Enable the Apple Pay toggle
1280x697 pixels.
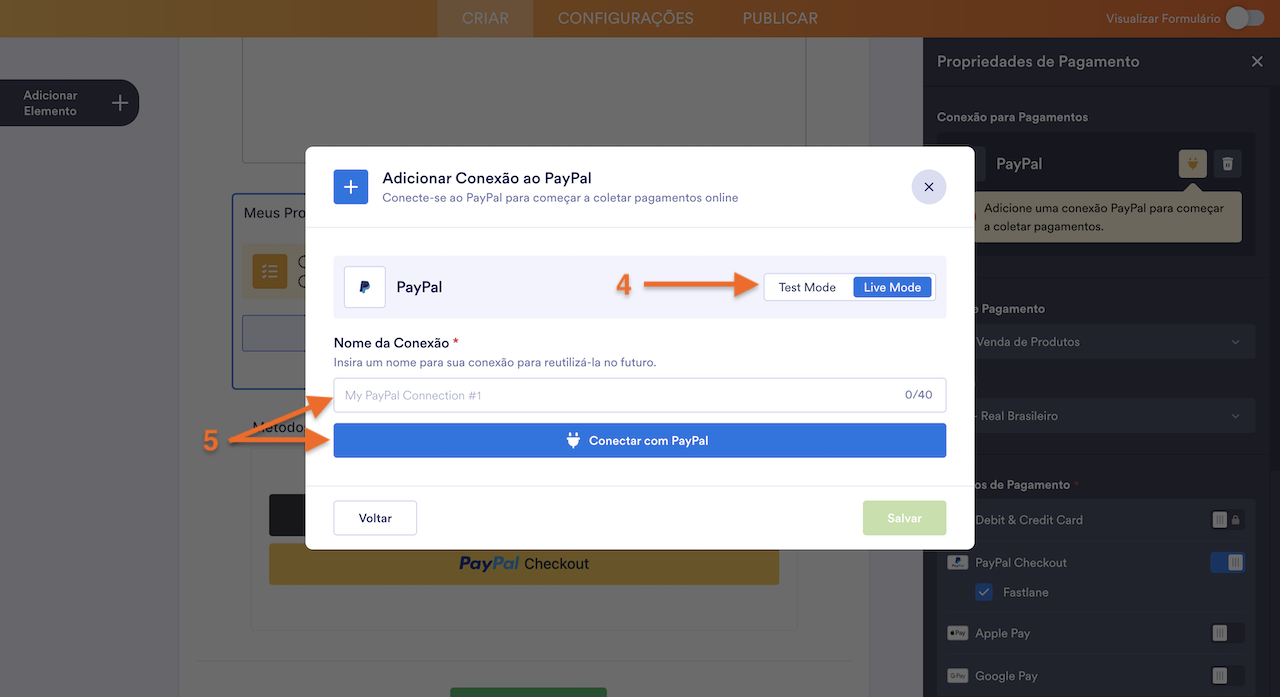coord(1225,633)
